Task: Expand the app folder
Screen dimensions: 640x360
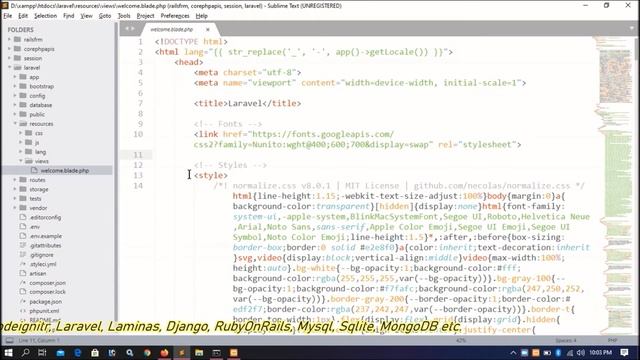Action: point(15,77)
